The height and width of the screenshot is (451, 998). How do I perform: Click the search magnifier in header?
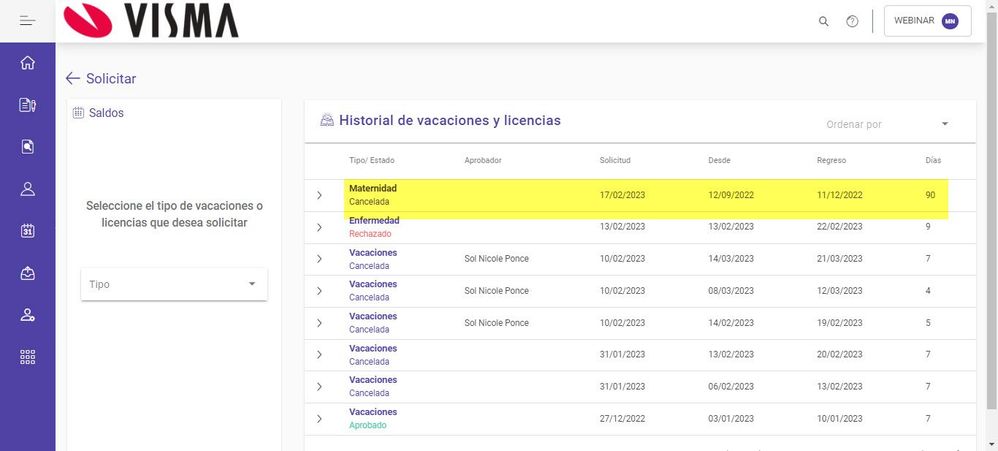(824, 21)
